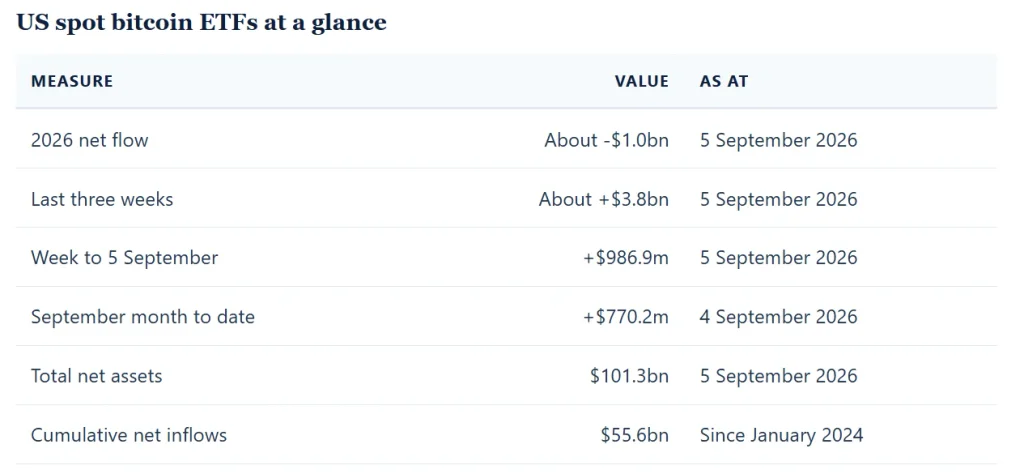Click the +$770.2m value cell

pos(626,317)
